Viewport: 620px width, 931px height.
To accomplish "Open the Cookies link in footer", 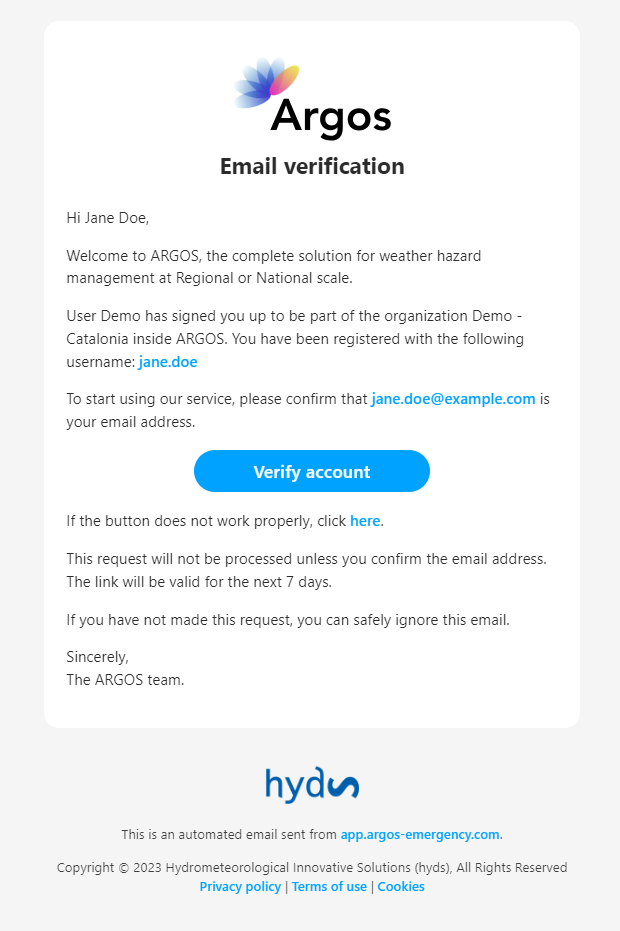I will coord(401,886).
